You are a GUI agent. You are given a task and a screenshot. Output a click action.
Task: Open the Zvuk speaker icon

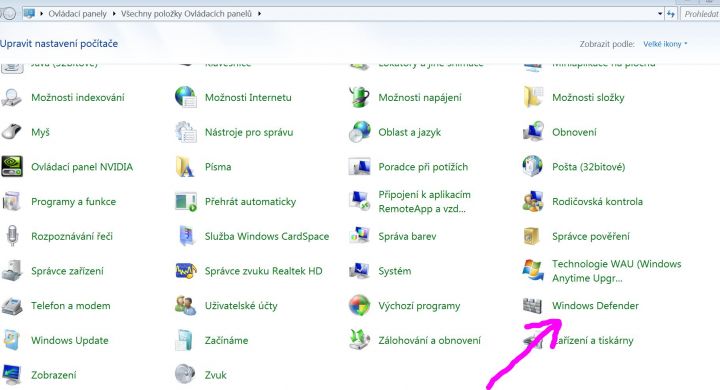click(185, 374)
